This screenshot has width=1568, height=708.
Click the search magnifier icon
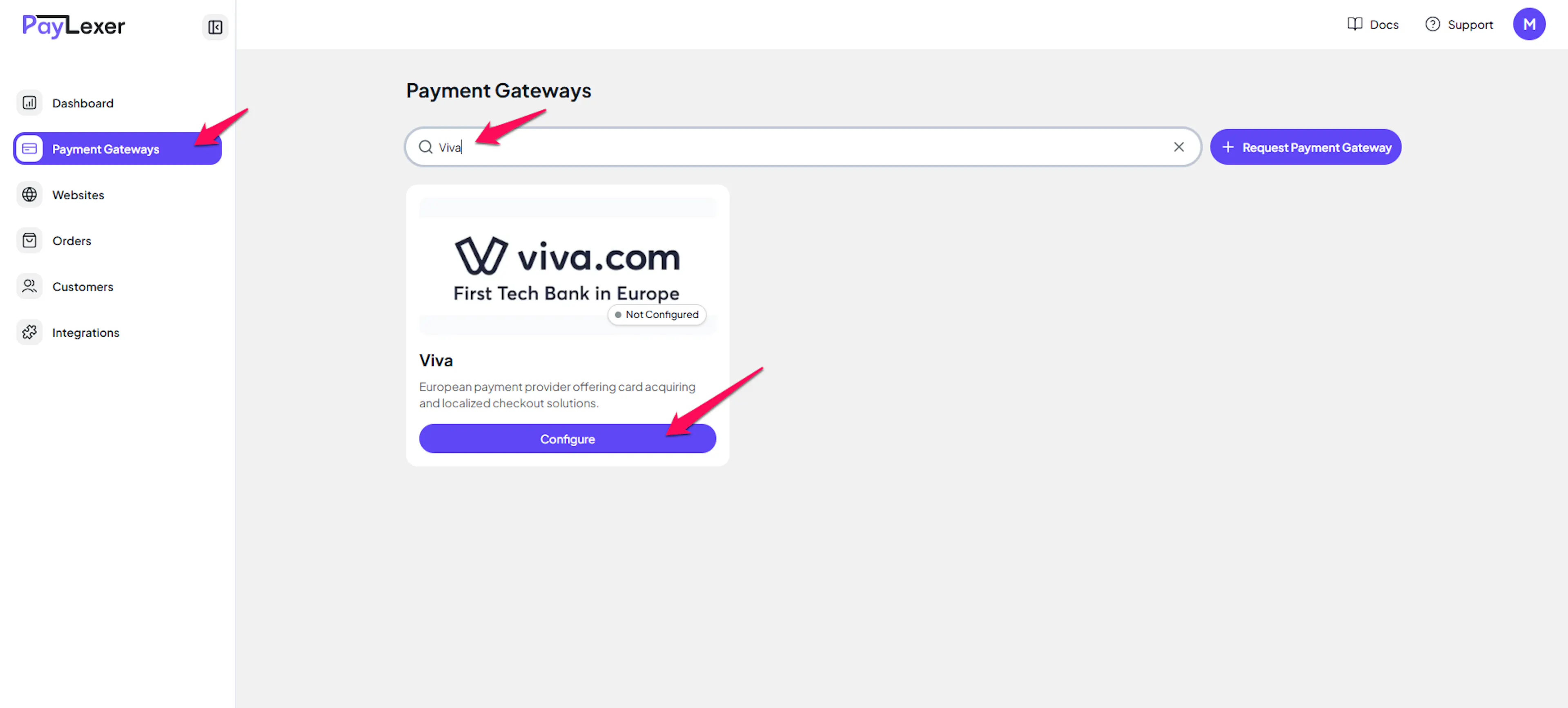(x=425, y=147)
